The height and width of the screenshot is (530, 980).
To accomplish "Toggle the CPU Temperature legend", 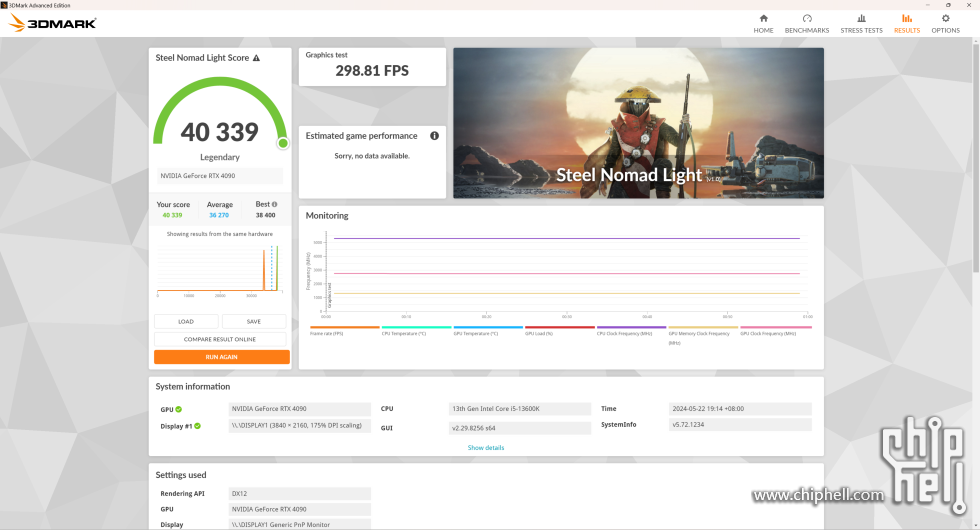I will (x=416, y=331).
